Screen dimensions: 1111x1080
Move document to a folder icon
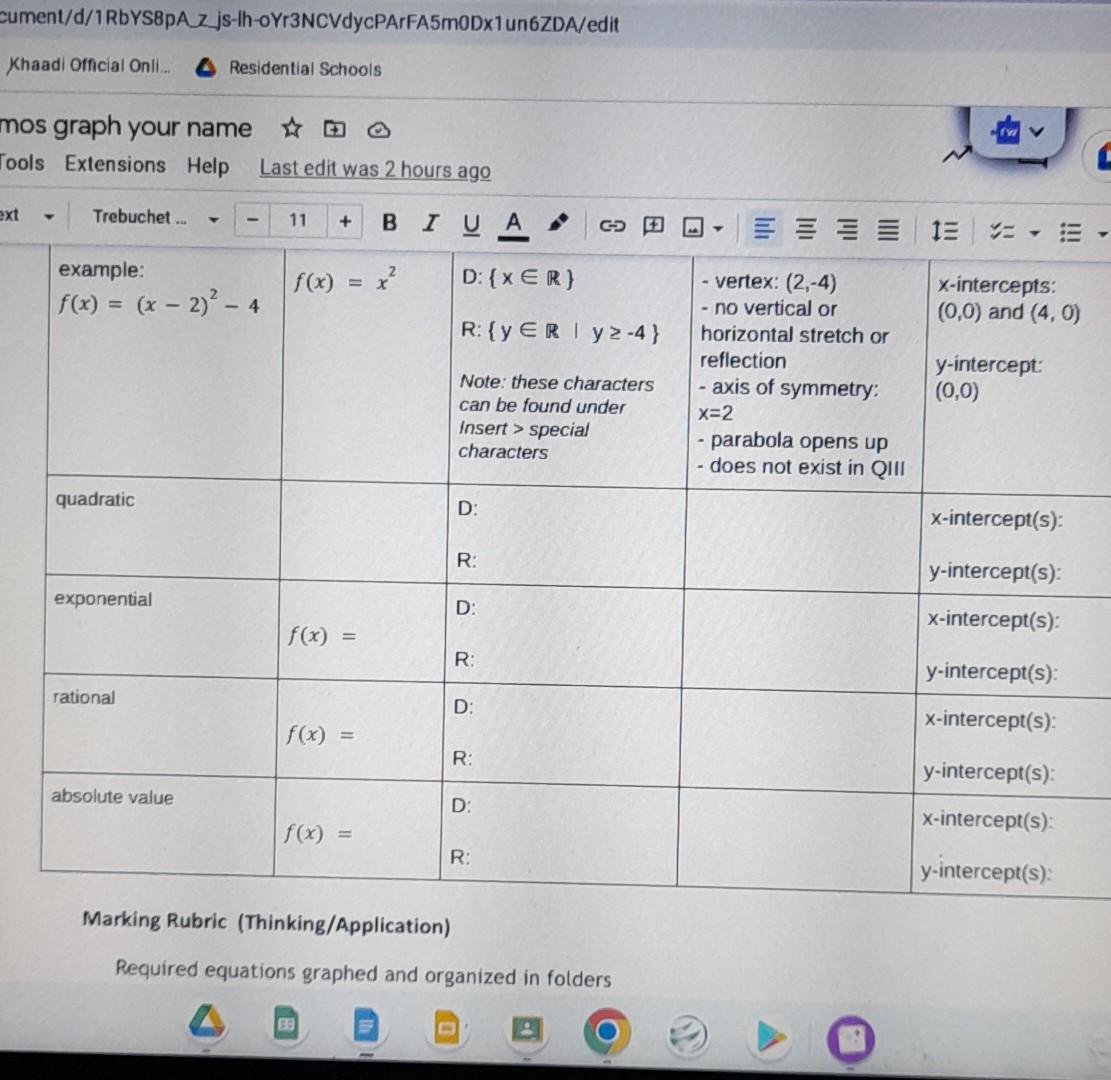click(334, 129)
